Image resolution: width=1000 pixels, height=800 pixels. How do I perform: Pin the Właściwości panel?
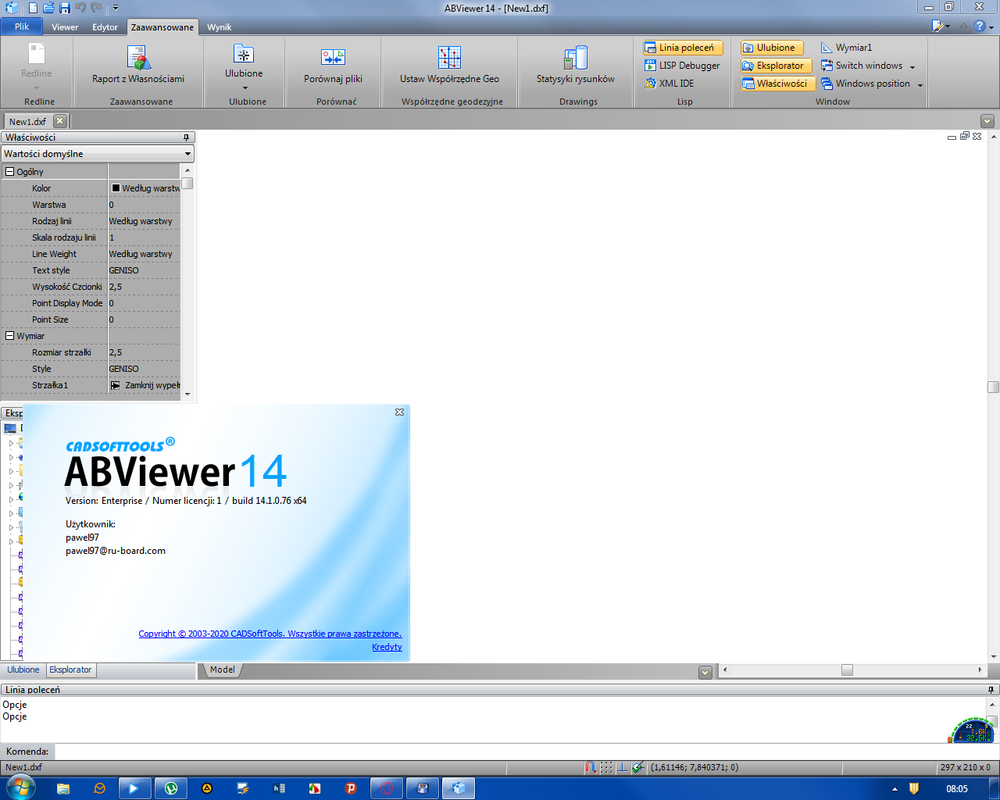click(186, 137)
